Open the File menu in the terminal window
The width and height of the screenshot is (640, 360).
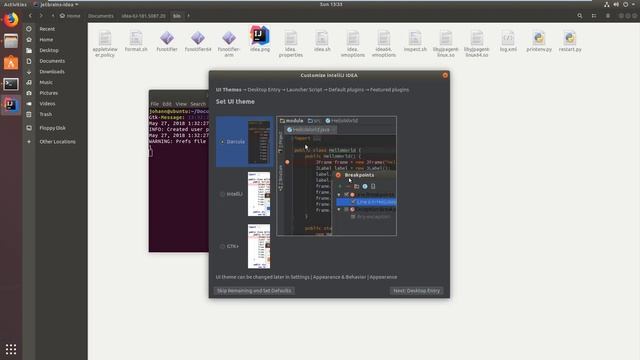(x=155, y=104)
